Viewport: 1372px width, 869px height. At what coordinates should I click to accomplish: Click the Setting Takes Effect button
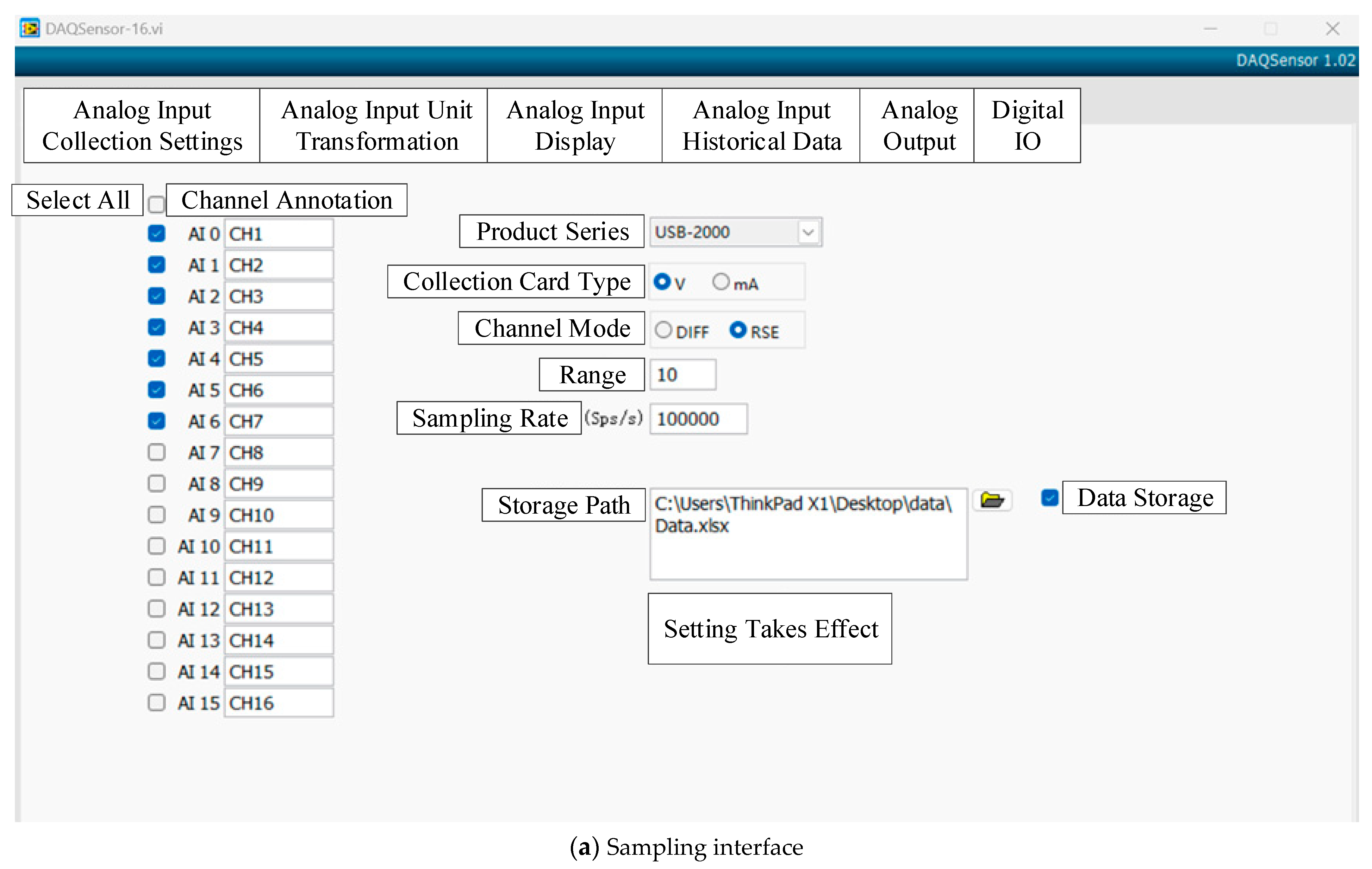770,628
